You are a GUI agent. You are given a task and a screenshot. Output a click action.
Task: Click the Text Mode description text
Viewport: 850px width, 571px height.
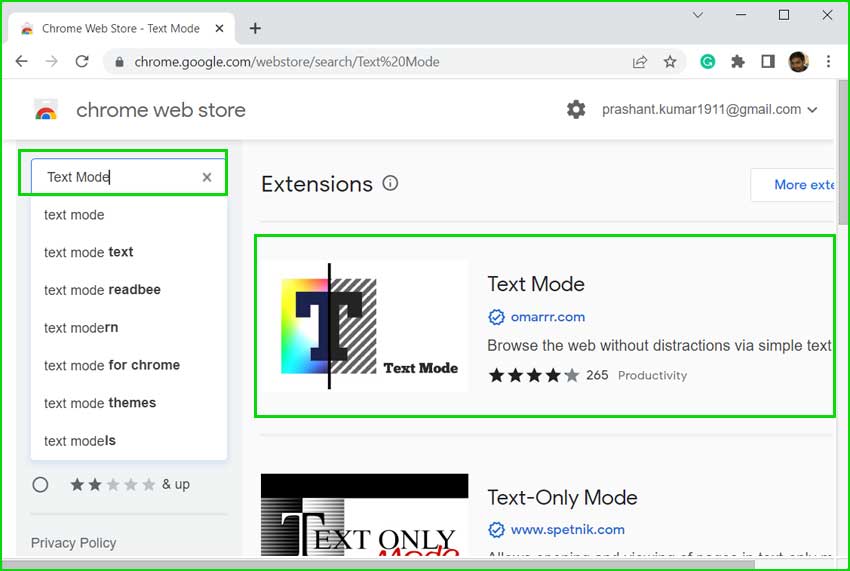tap(659, 345)
